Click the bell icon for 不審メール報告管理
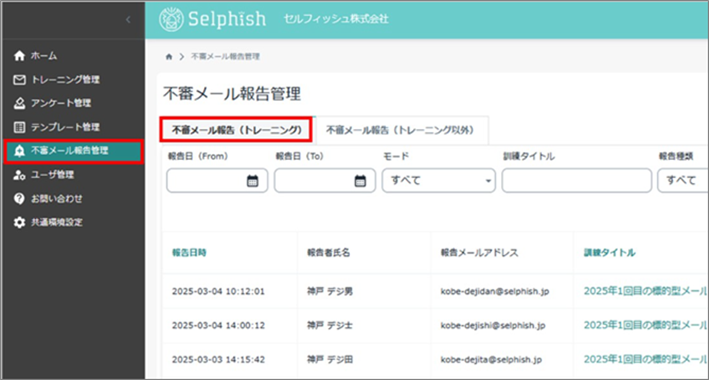The image size is (709, 380). [19, 151]
